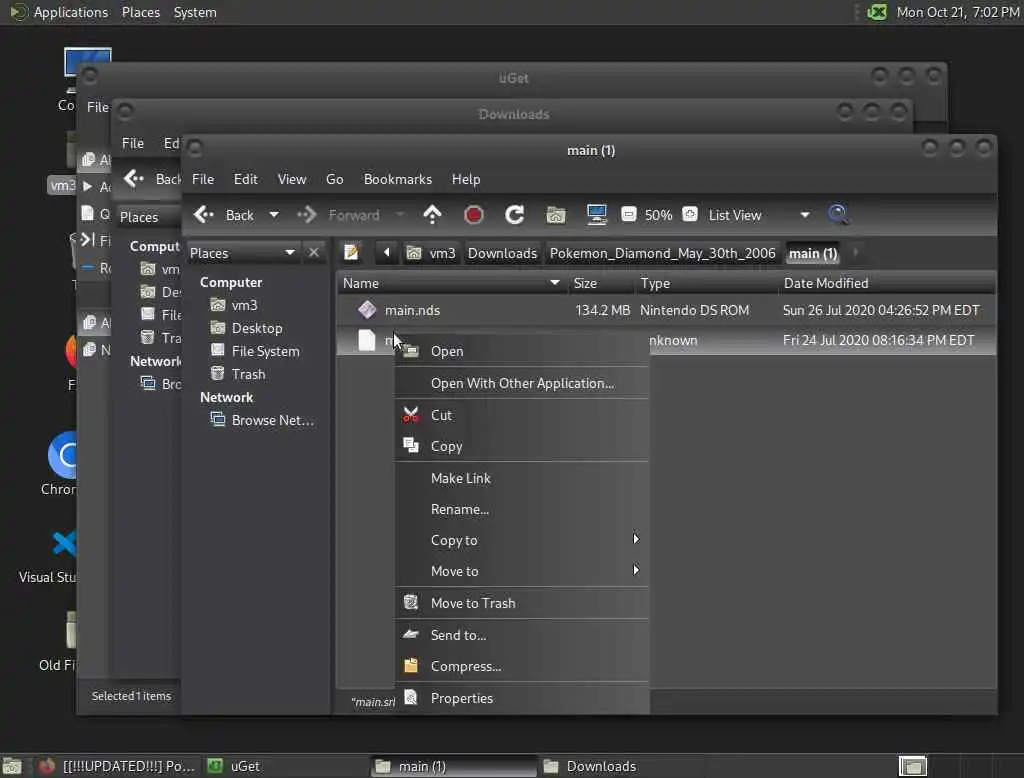The height and width of the screenshot is (778, 1024).
Task: Click the Up folder arrow icon
Action: 432,214
